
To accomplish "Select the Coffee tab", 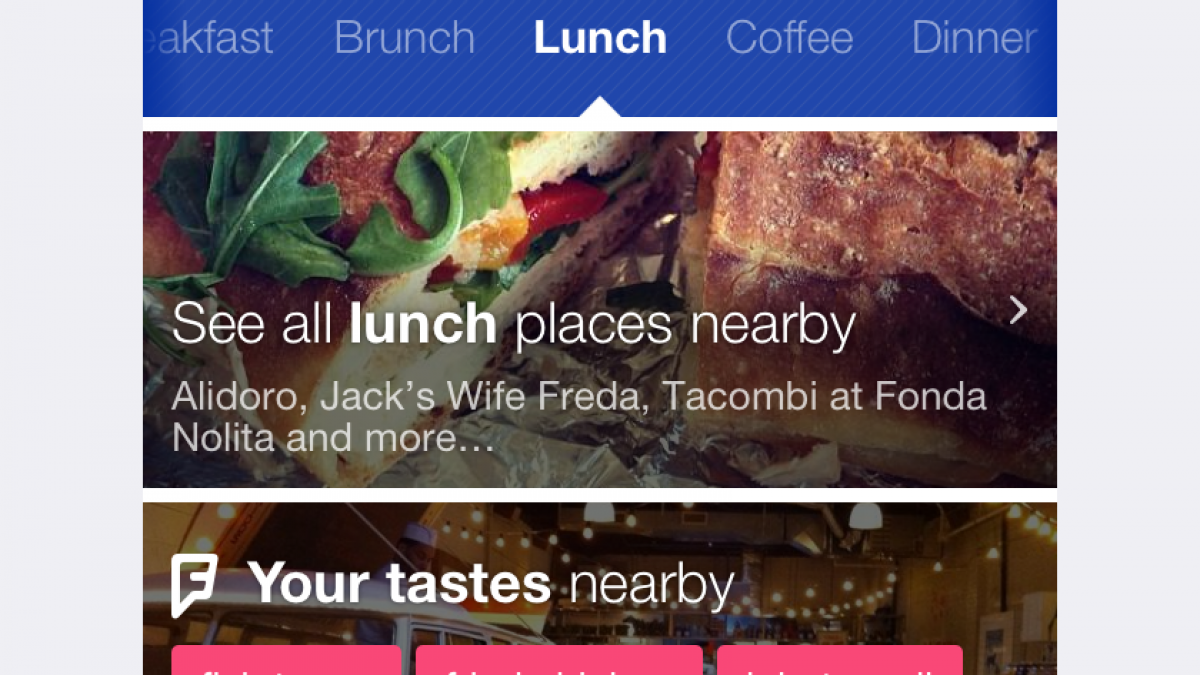I will click(x=789, y=38).
